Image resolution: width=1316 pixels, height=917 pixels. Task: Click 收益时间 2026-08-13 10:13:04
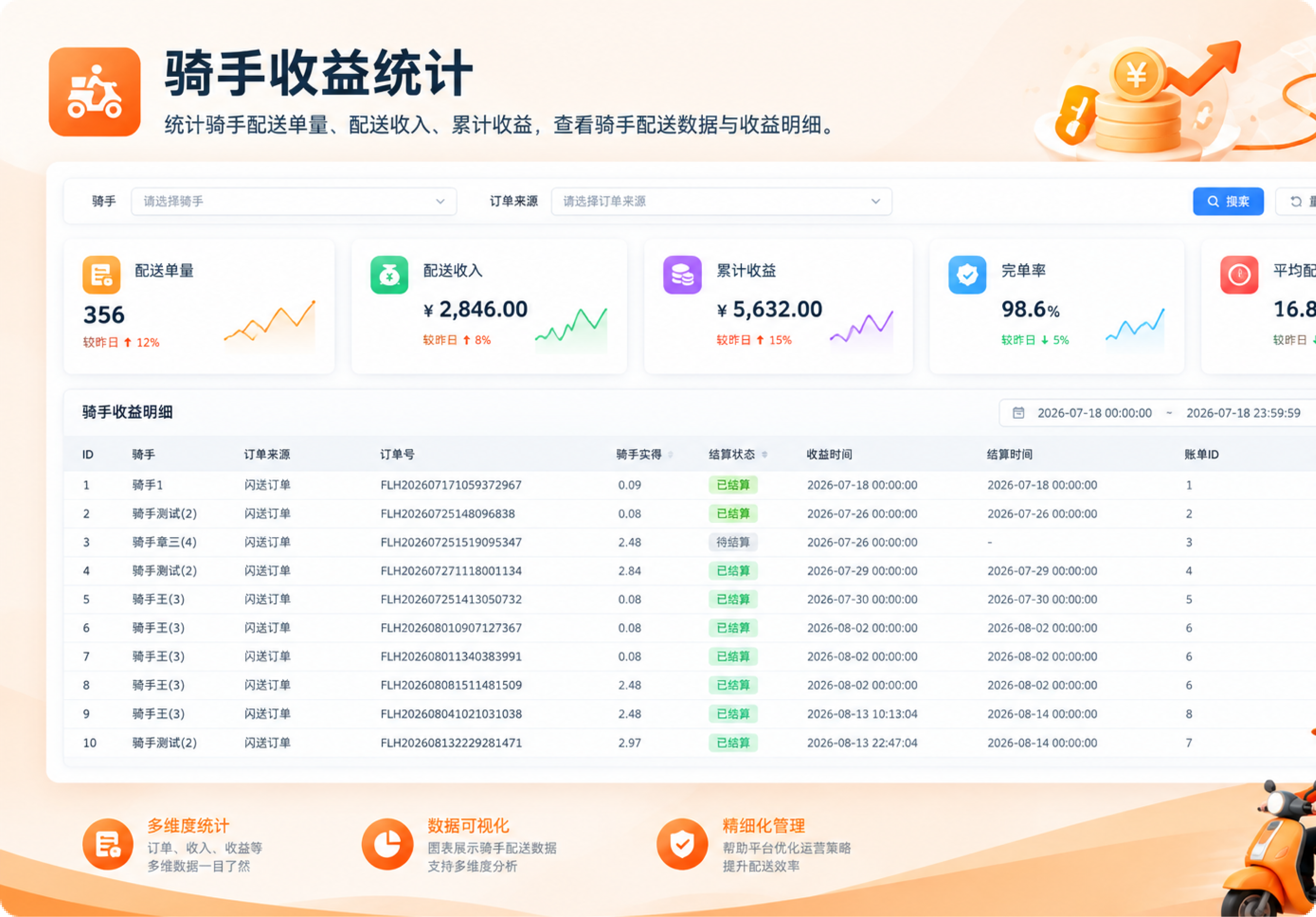pyautogui.click(x=862, y=714)
